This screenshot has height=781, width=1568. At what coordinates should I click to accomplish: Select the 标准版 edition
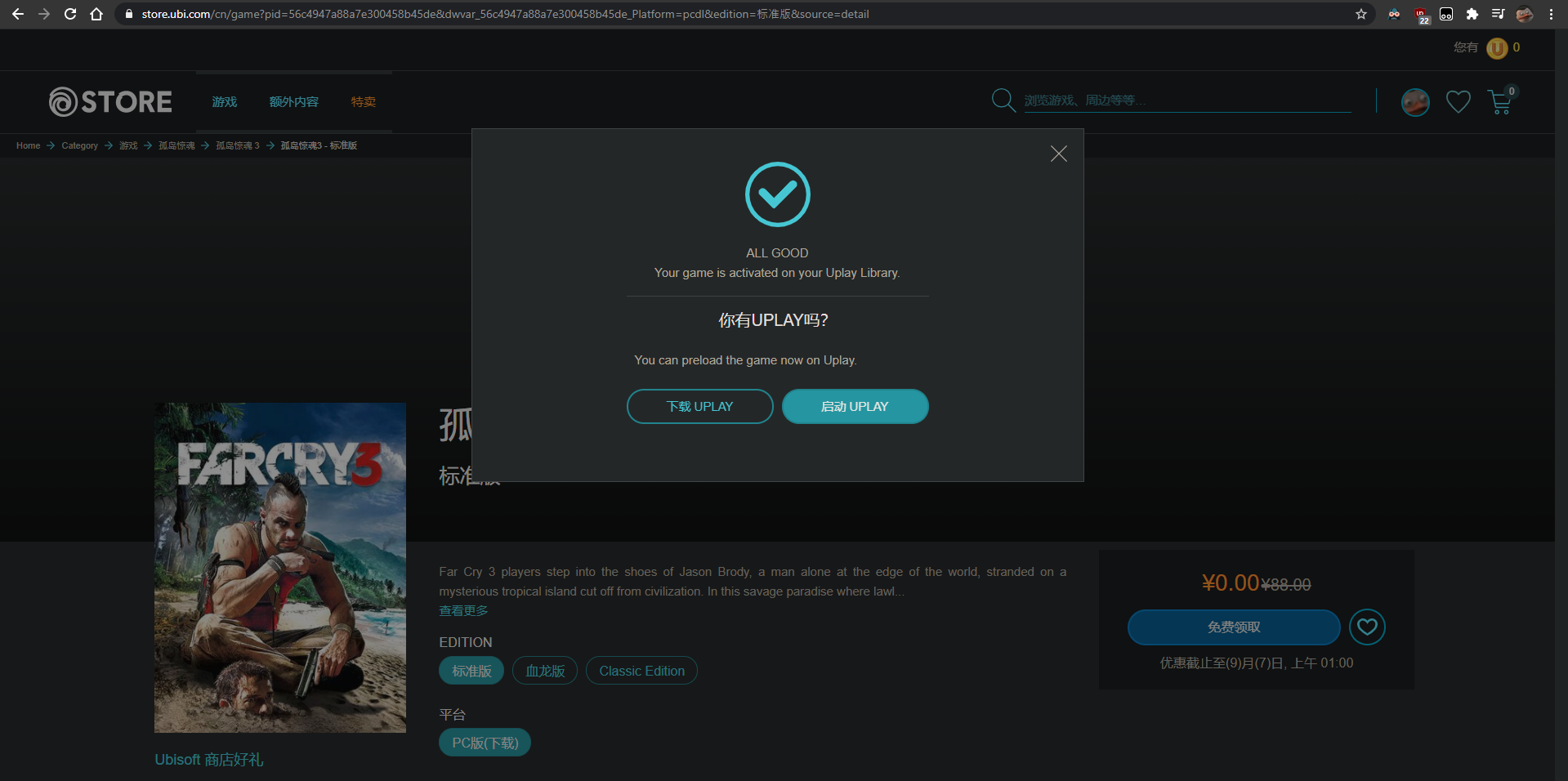pyautogui.click(x=471, y=671)
